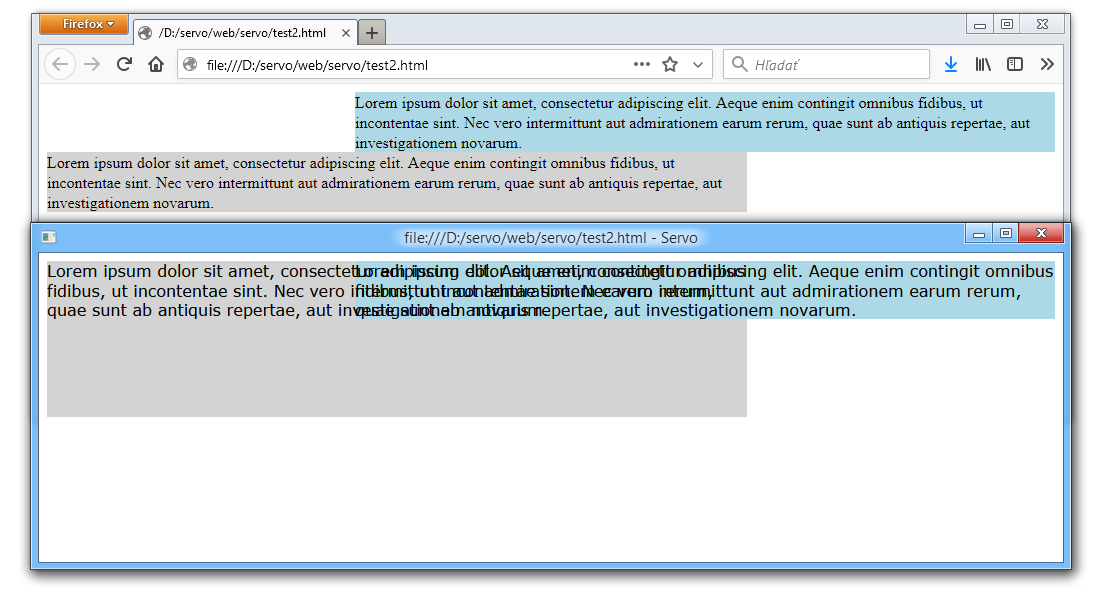This screenshot has height=598, width=1098.
Task: Click the gray Lorem ipsum paragraph in Firefox
Action: coord(396,183)
